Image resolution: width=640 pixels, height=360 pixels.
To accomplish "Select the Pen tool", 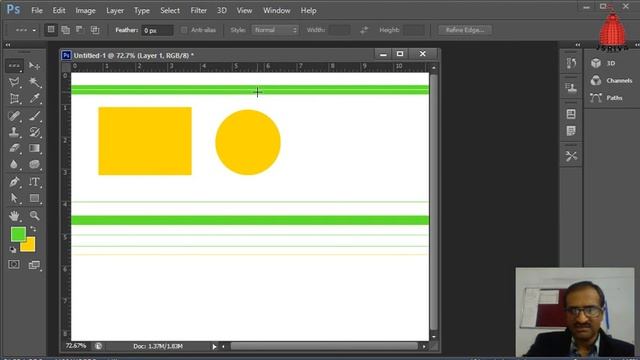I will click(14, 182).
